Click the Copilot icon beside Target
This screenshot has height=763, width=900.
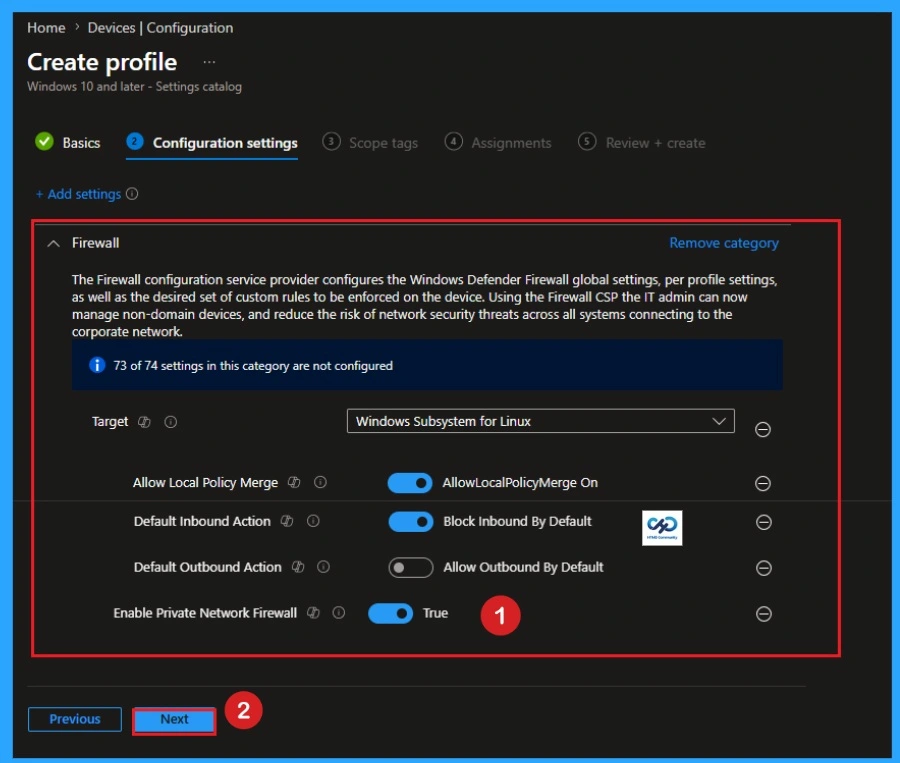[144, 422]
